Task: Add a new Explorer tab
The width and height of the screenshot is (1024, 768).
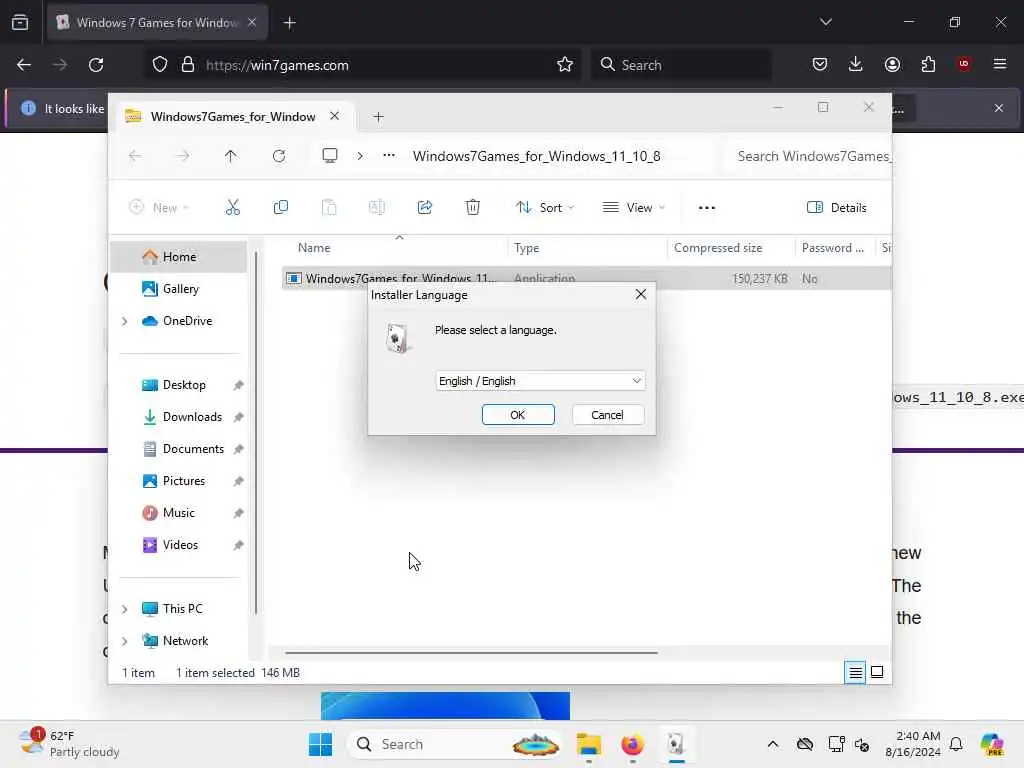Action: (378, 117)
